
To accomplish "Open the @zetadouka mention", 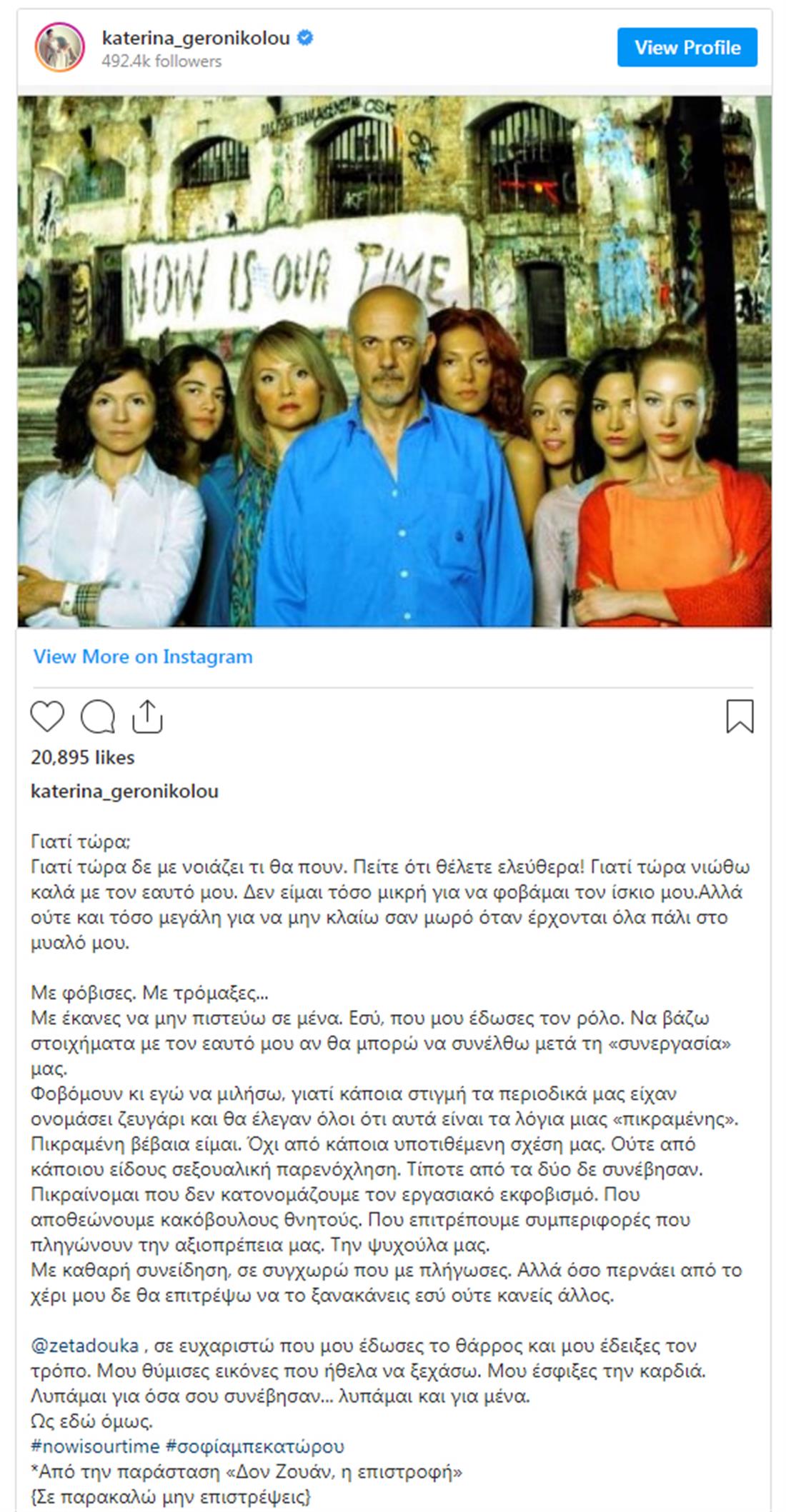I will (85, 1346).
